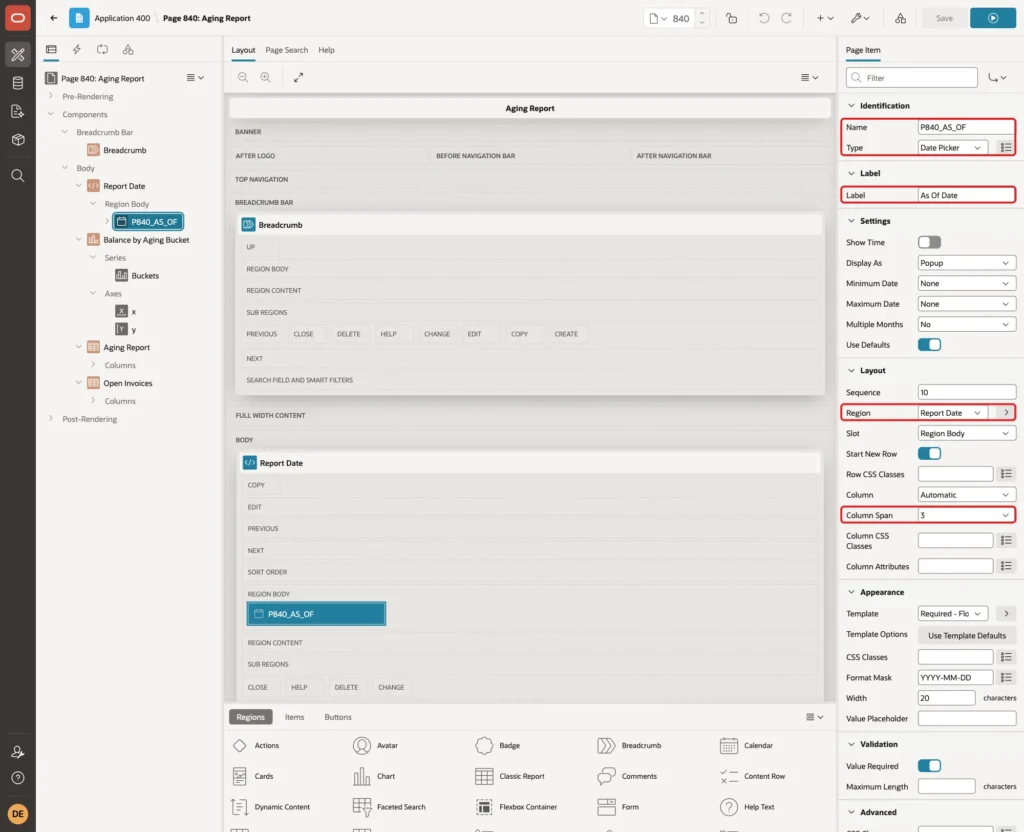
Task: Click the Format Mask input field
Action: [x=955, y=678]
